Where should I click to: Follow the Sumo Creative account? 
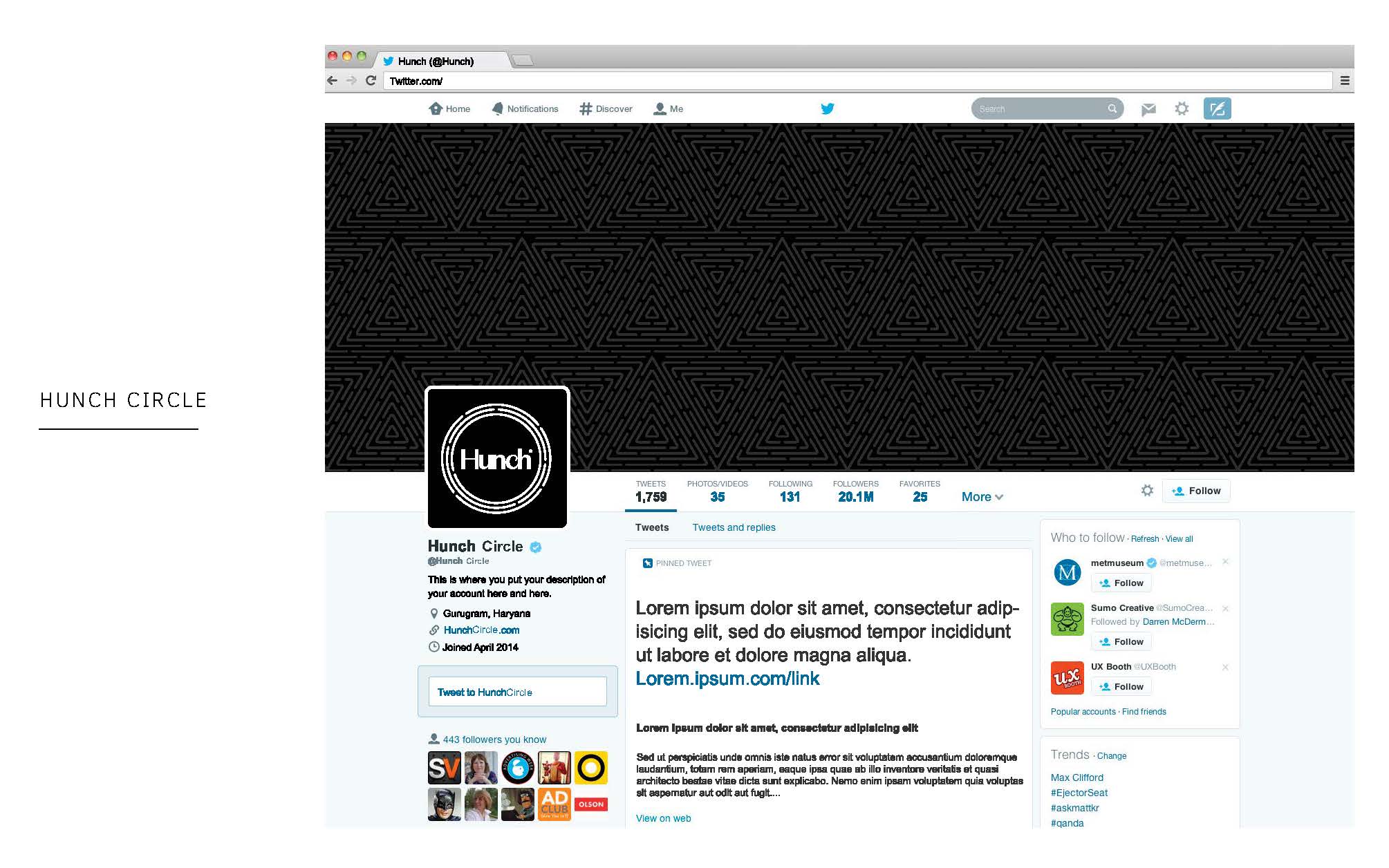pyautogui.click(x=1121, y=642)
